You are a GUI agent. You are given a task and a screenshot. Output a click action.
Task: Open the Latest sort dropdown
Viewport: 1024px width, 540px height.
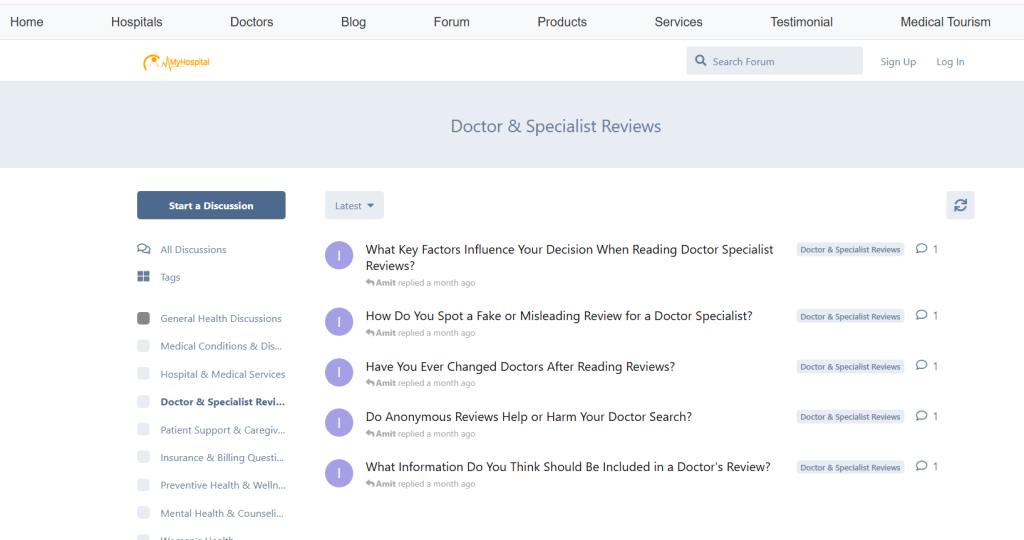tap(354, 205)
